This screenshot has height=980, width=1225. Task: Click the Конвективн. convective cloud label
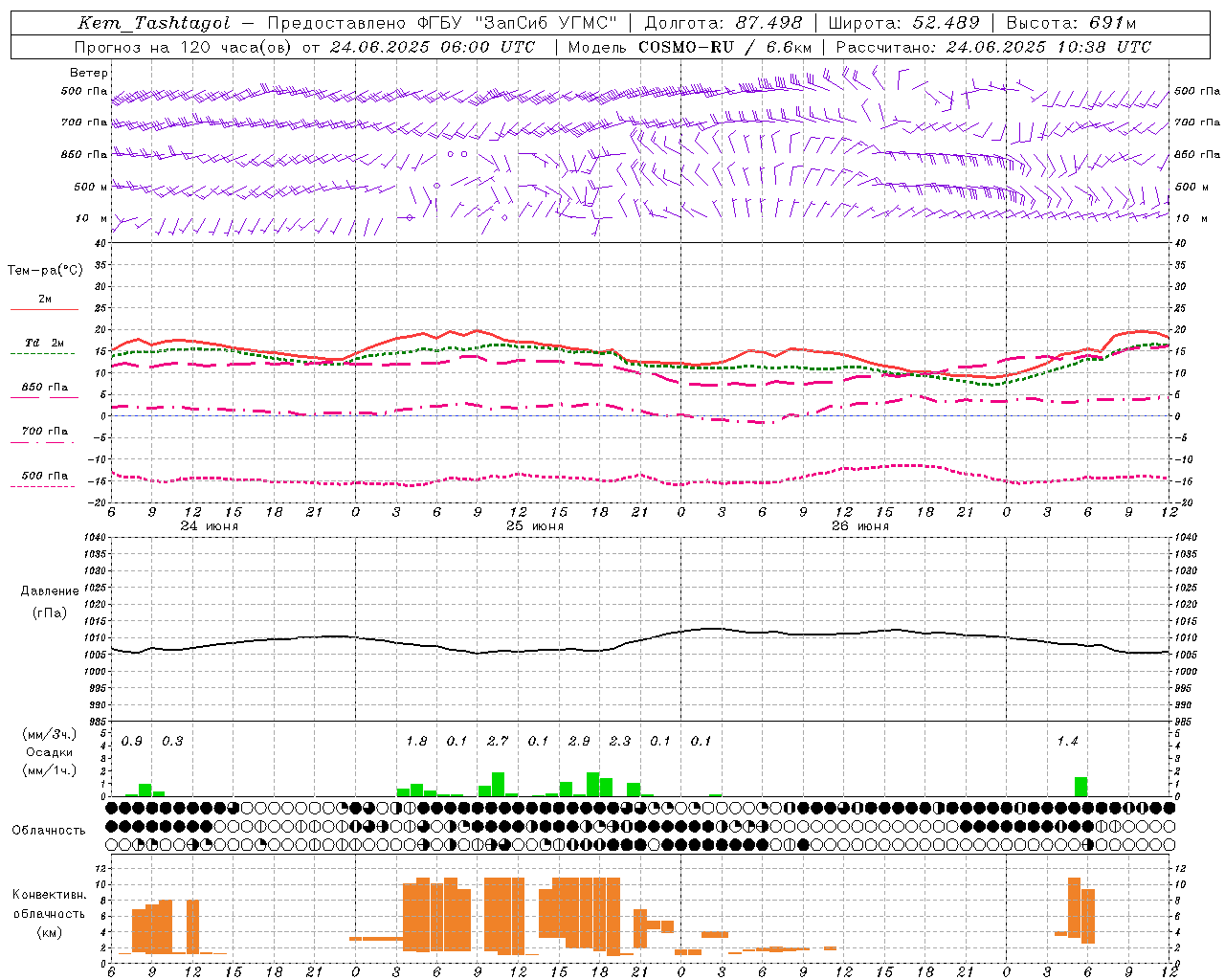49,894
